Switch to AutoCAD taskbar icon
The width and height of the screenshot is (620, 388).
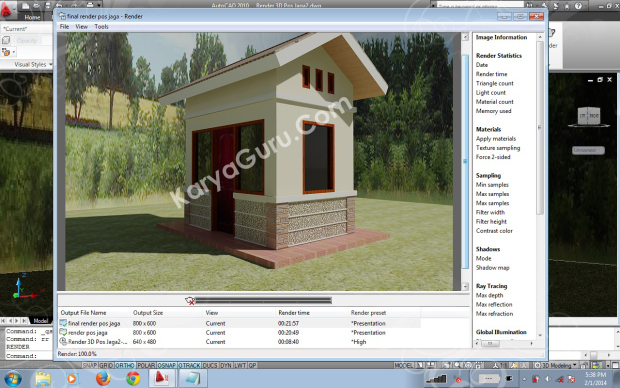162,379
